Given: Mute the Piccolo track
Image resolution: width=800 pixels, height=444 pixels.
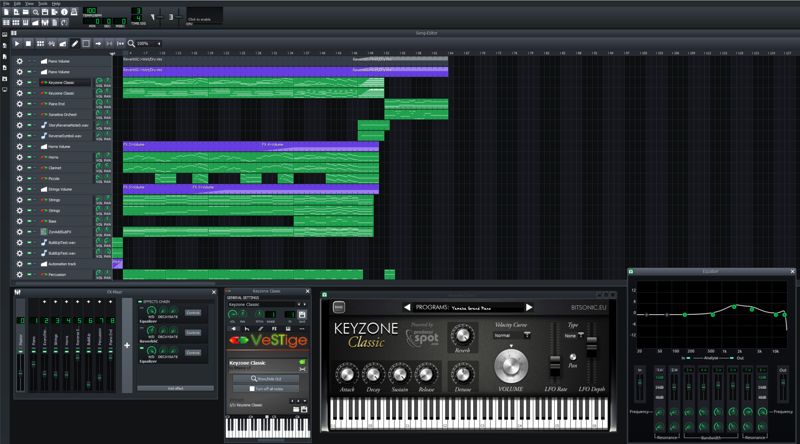Looking at the screenshot, I should [29, 179].
